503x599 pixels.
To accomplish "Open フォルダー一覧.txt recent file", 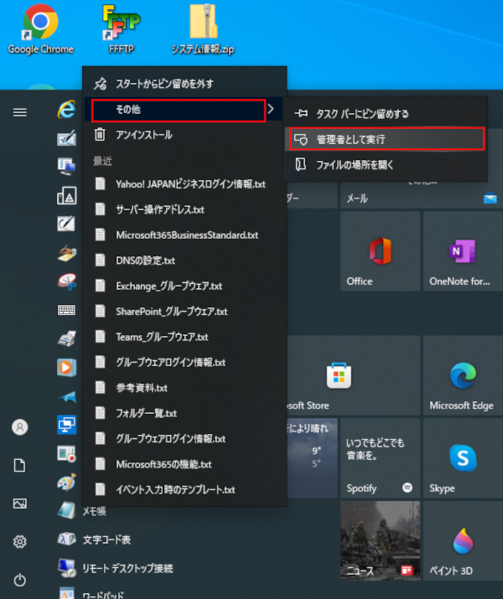I will [185, 413].
